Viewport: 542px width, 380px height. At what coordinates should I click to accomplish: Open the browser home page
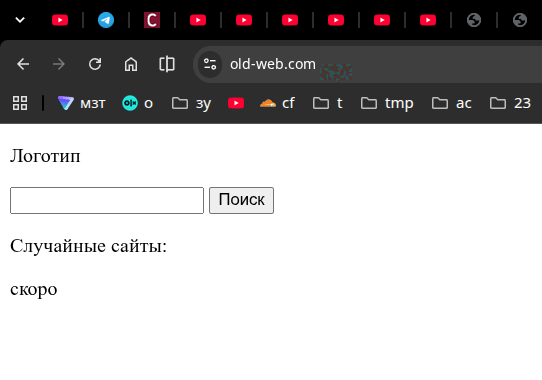tap(131, 64)
